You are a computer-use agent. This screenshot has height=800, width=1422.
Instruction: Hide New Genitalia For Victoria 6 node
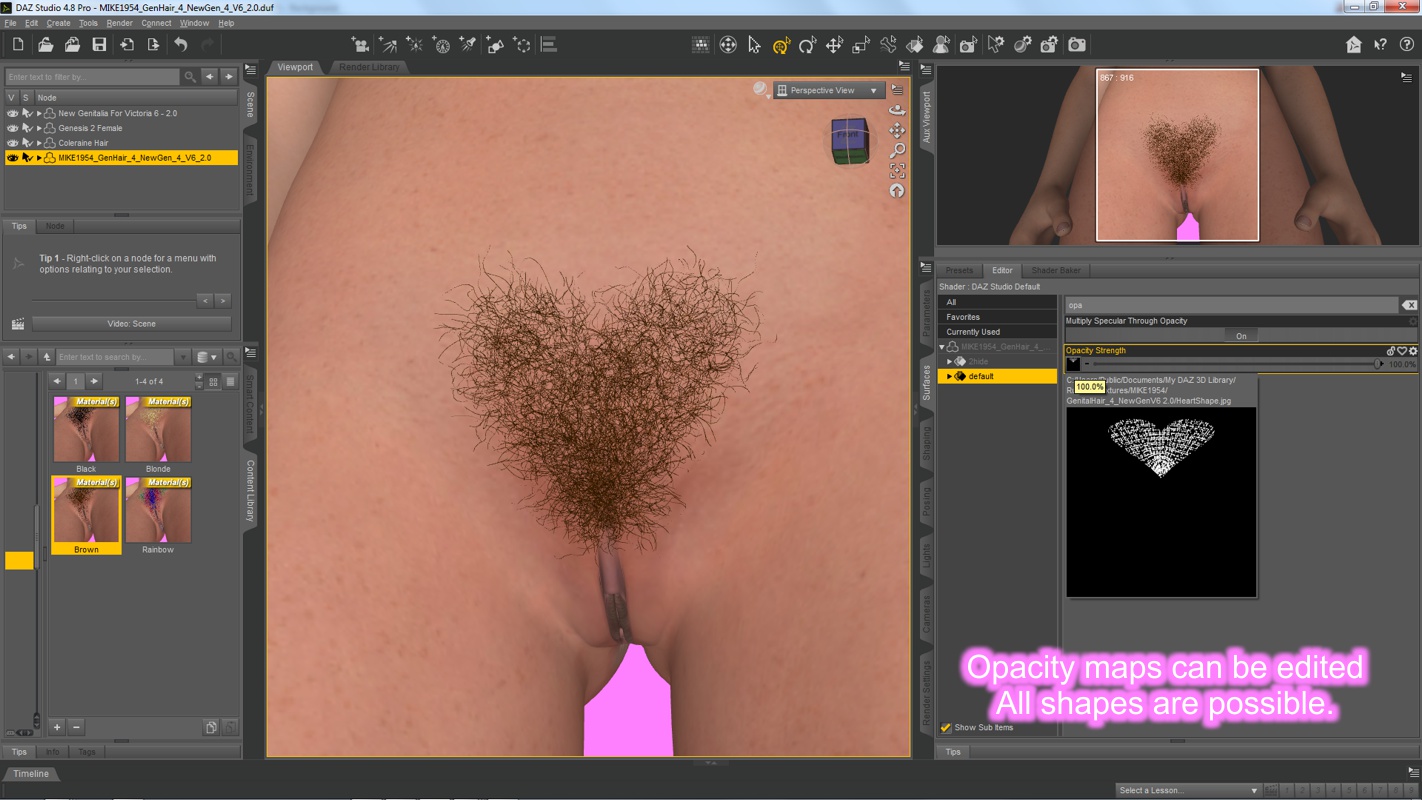12,113
